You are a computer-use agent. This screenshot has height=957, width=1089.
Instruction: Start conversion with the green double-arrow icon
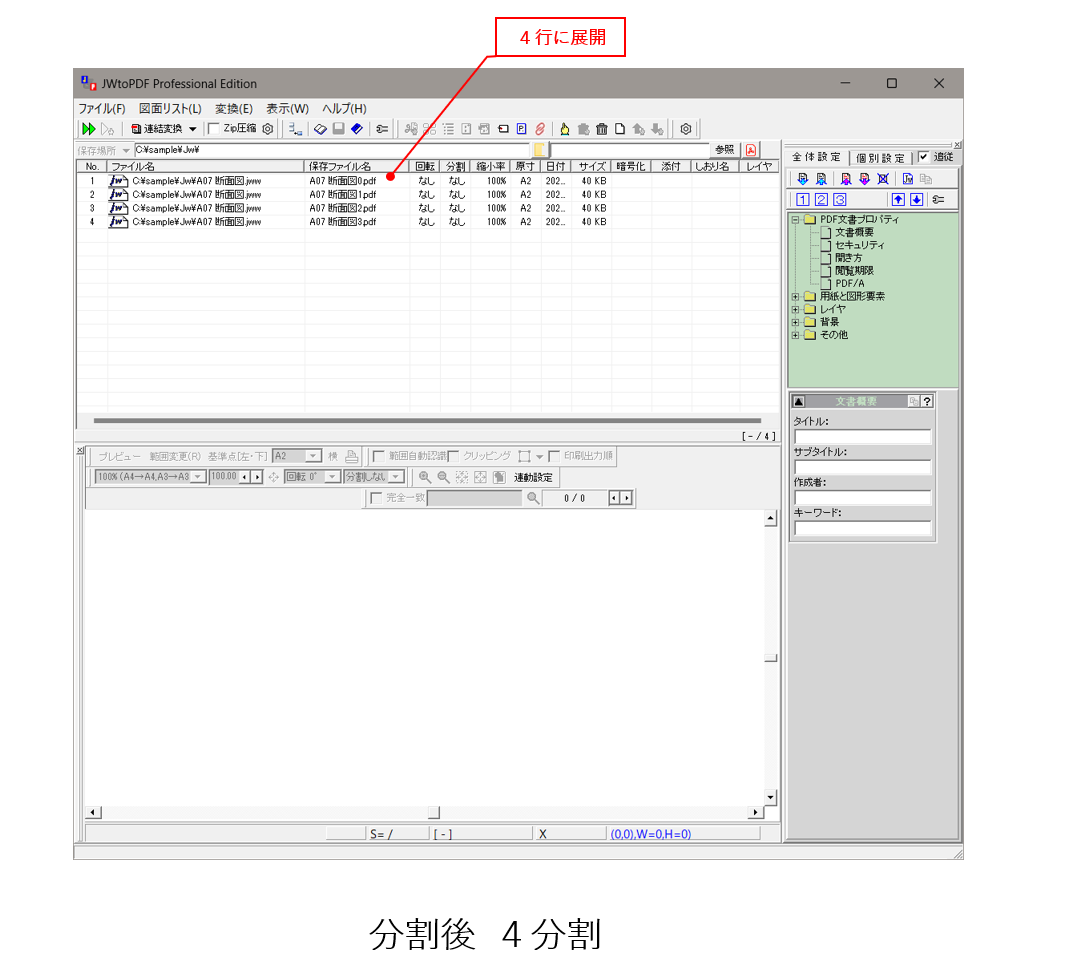[89, 128]
